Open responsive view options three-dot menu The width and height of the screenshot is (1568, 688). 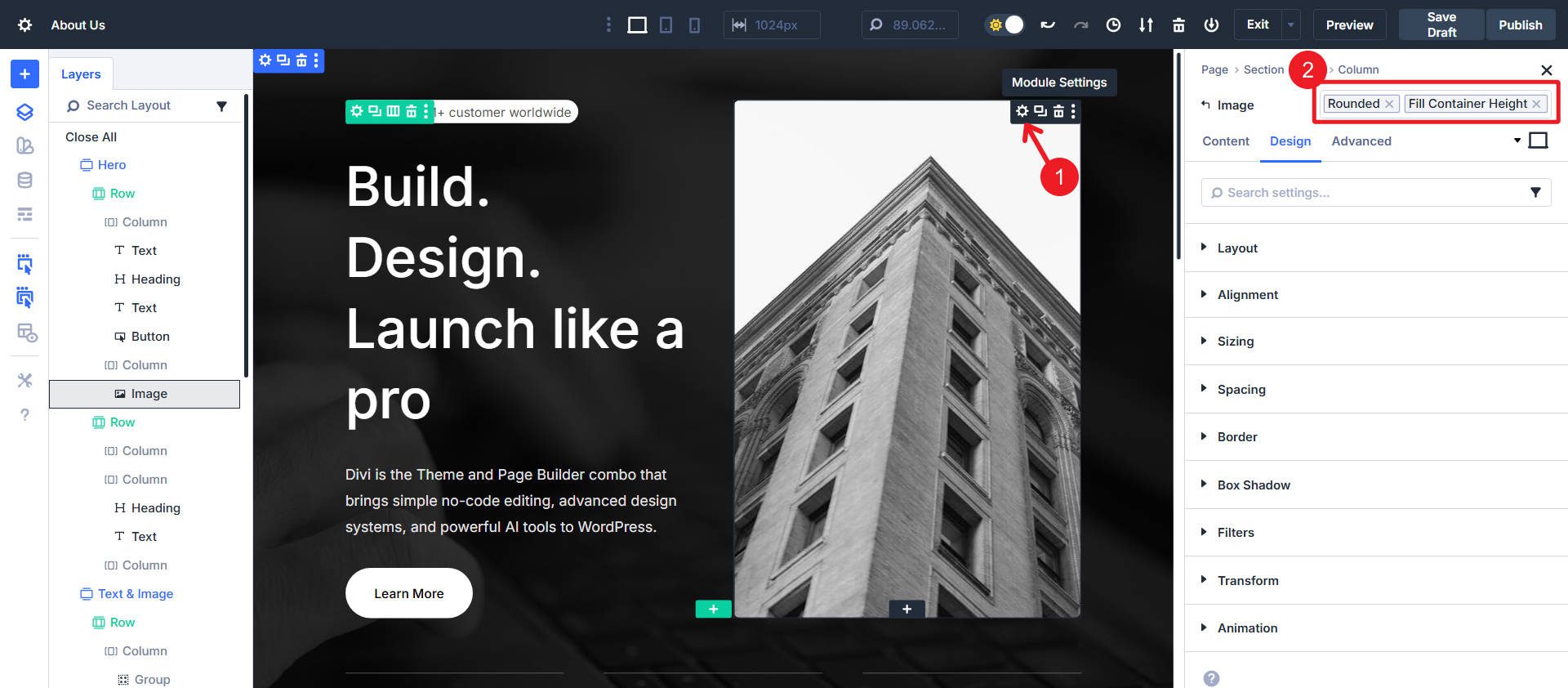(608, 25)
